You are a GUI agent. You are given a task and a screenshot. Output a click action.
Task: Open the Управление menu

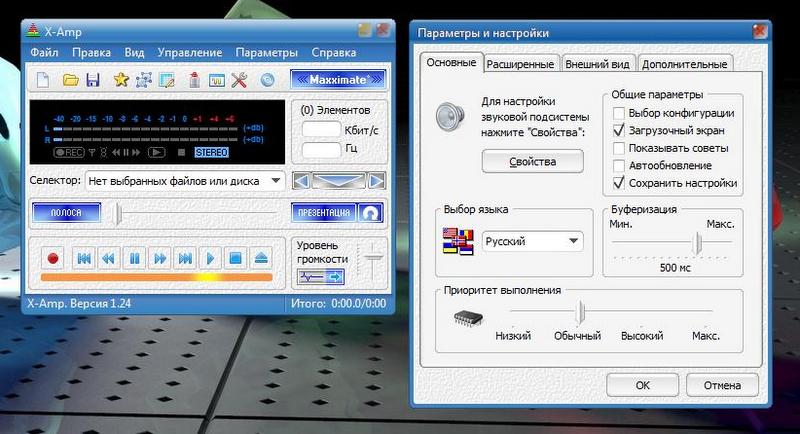pos(190,53)
